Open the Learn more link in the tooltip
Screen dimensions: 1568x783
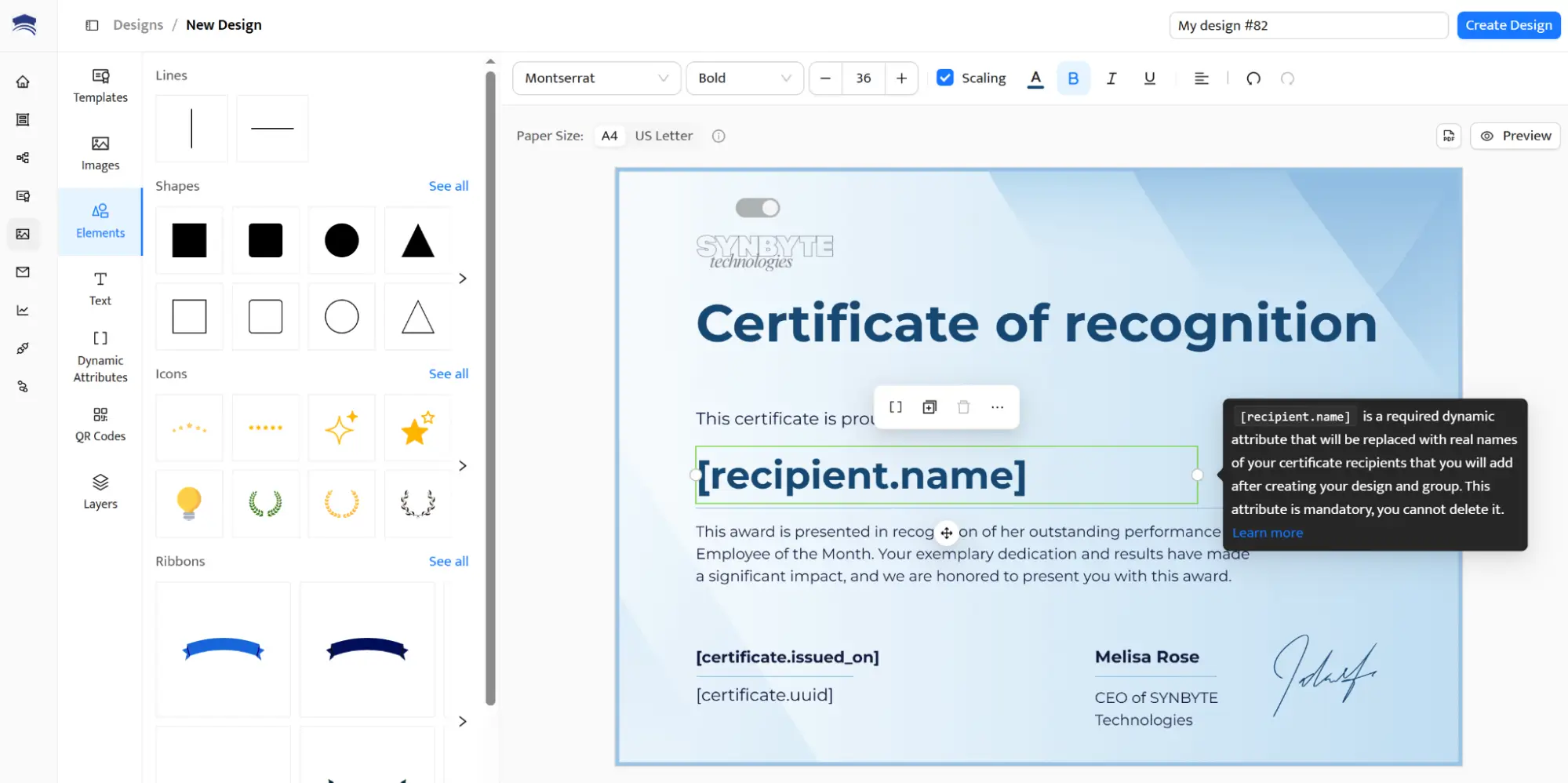pos(1267,532)
